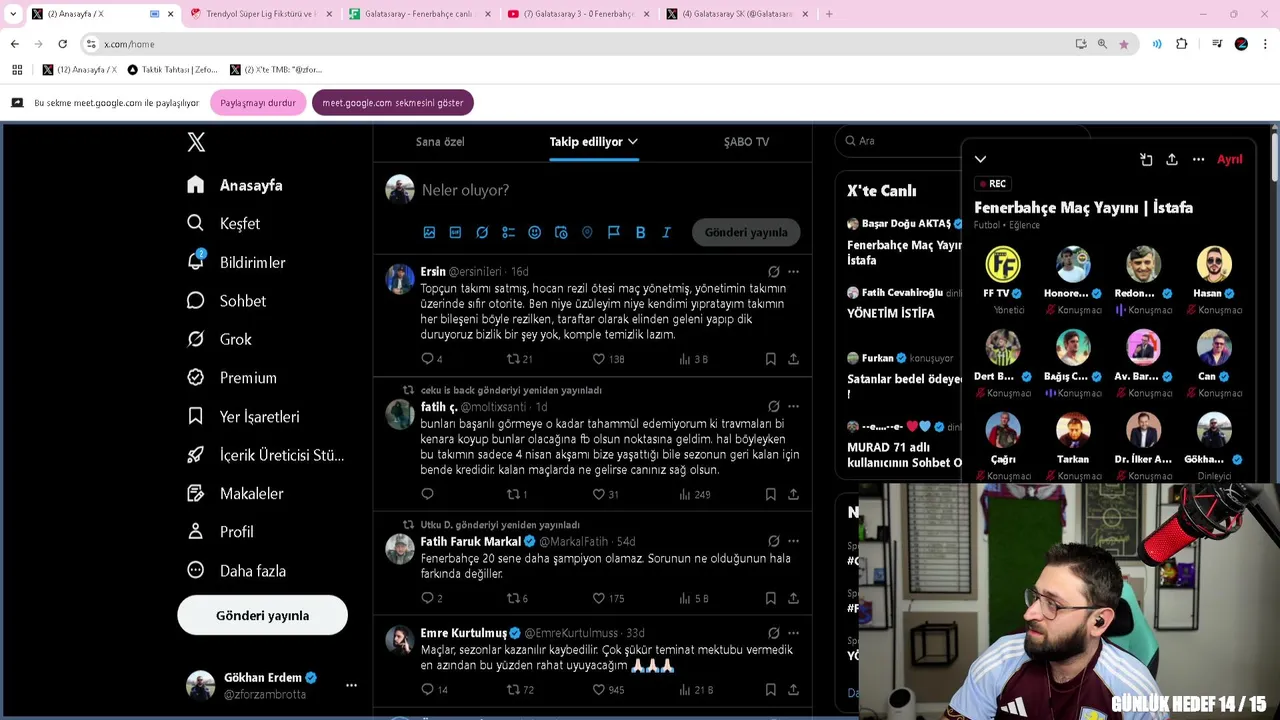Open more options on Fatih Faruk Markal post
The image size is (1280, 720).
point(793,541)
